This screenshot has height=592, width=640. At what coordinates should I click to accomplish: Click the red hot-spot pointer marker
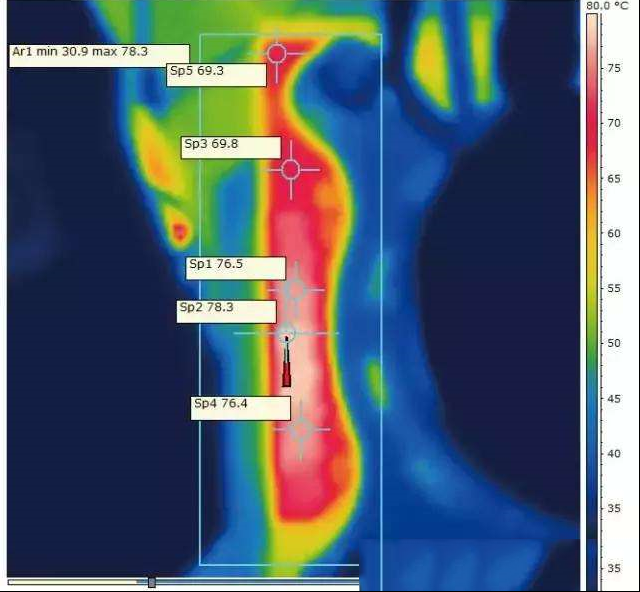click(x=287, y=361)
